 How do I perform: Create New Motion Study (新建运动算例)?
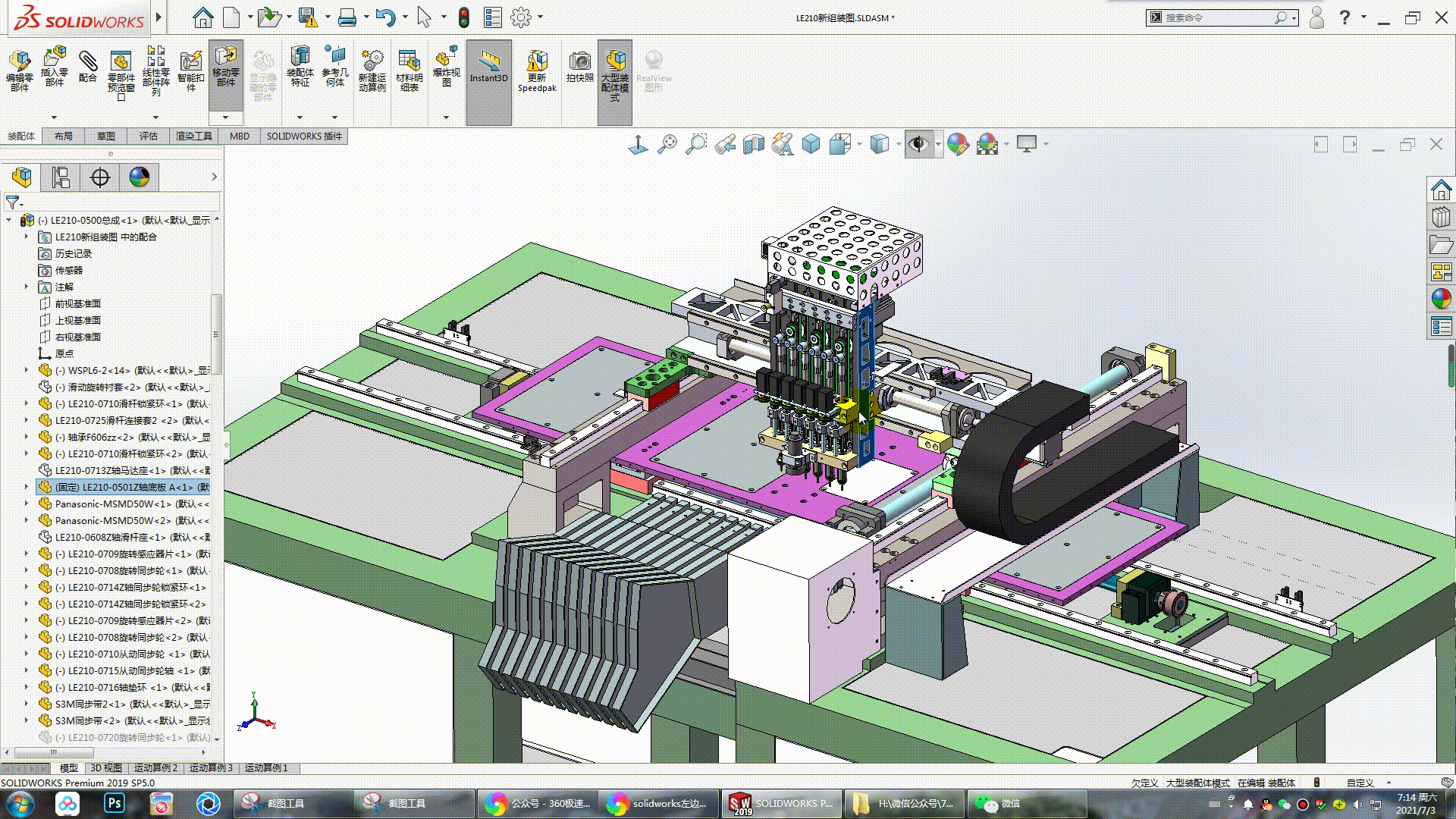(372, 71)
